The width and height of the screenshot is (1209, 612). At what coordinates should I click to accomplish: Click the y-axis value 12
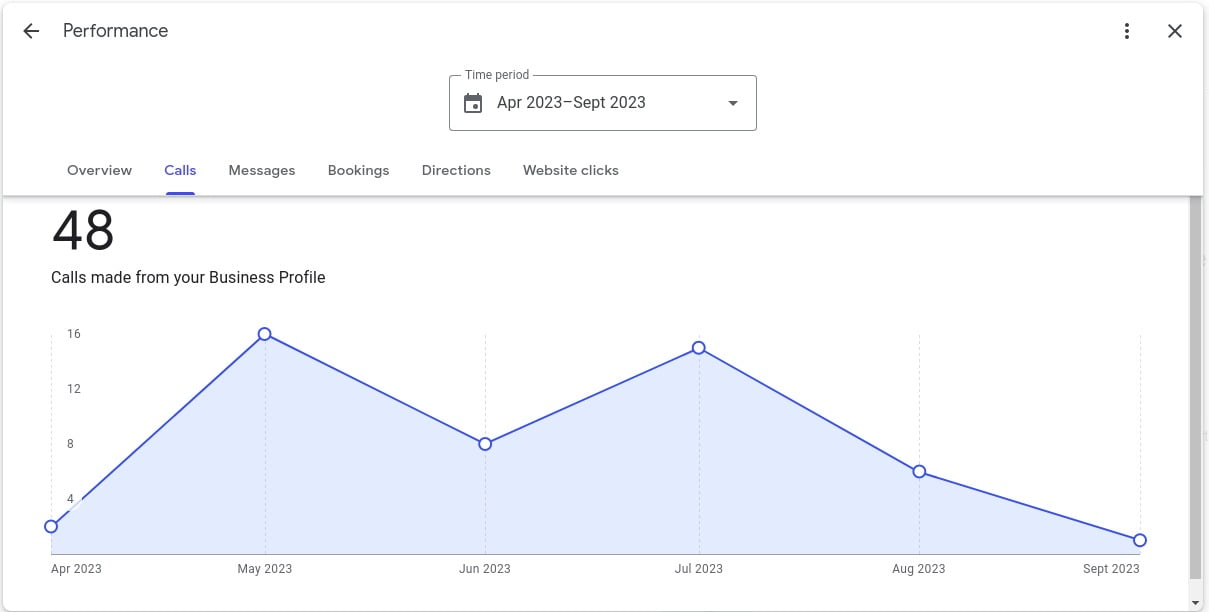click(x=74, y=389)
